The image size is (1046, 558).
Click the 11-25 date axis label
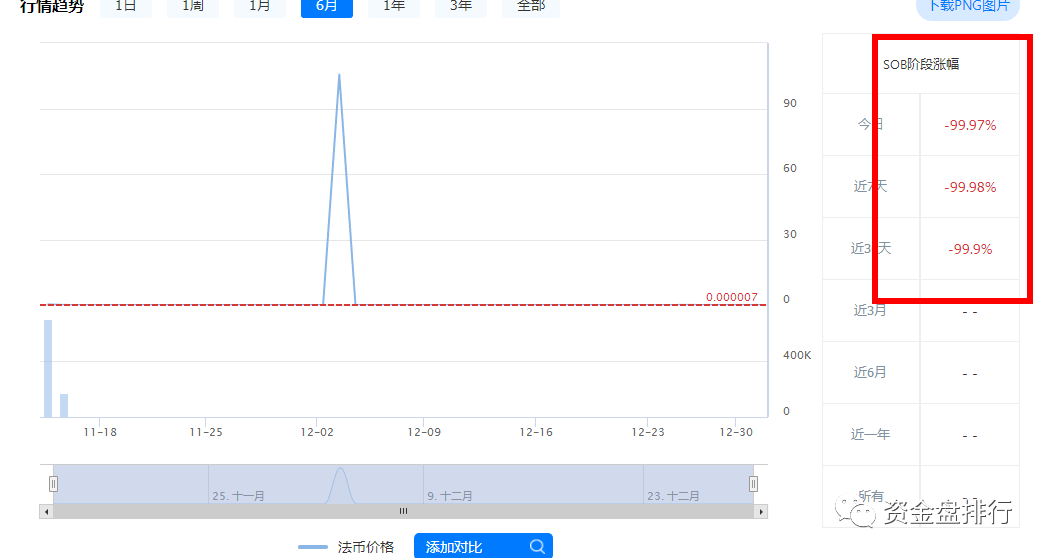tap(205, 432)
